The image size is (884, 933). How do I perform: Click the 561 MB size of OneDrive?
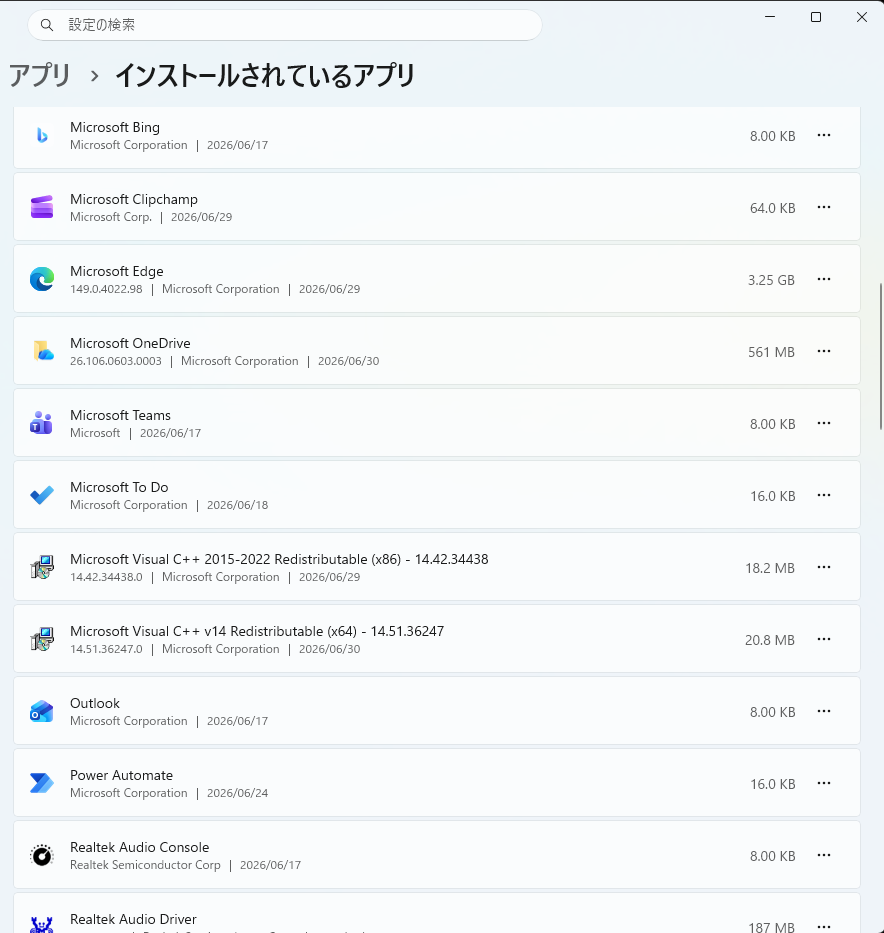[771, 352]
